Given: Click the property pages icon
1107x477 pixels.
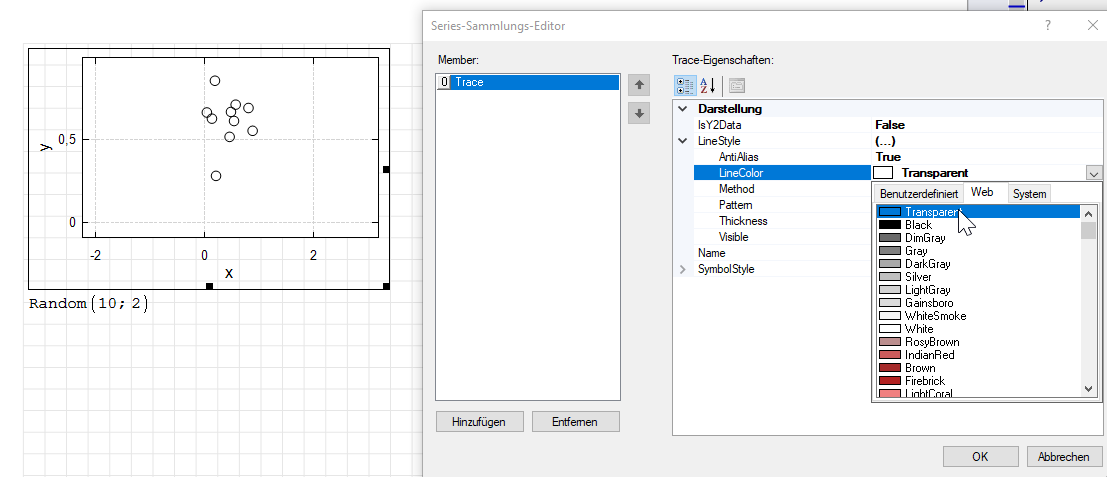Looking at the screenshot, I should (x=736, y=86).
